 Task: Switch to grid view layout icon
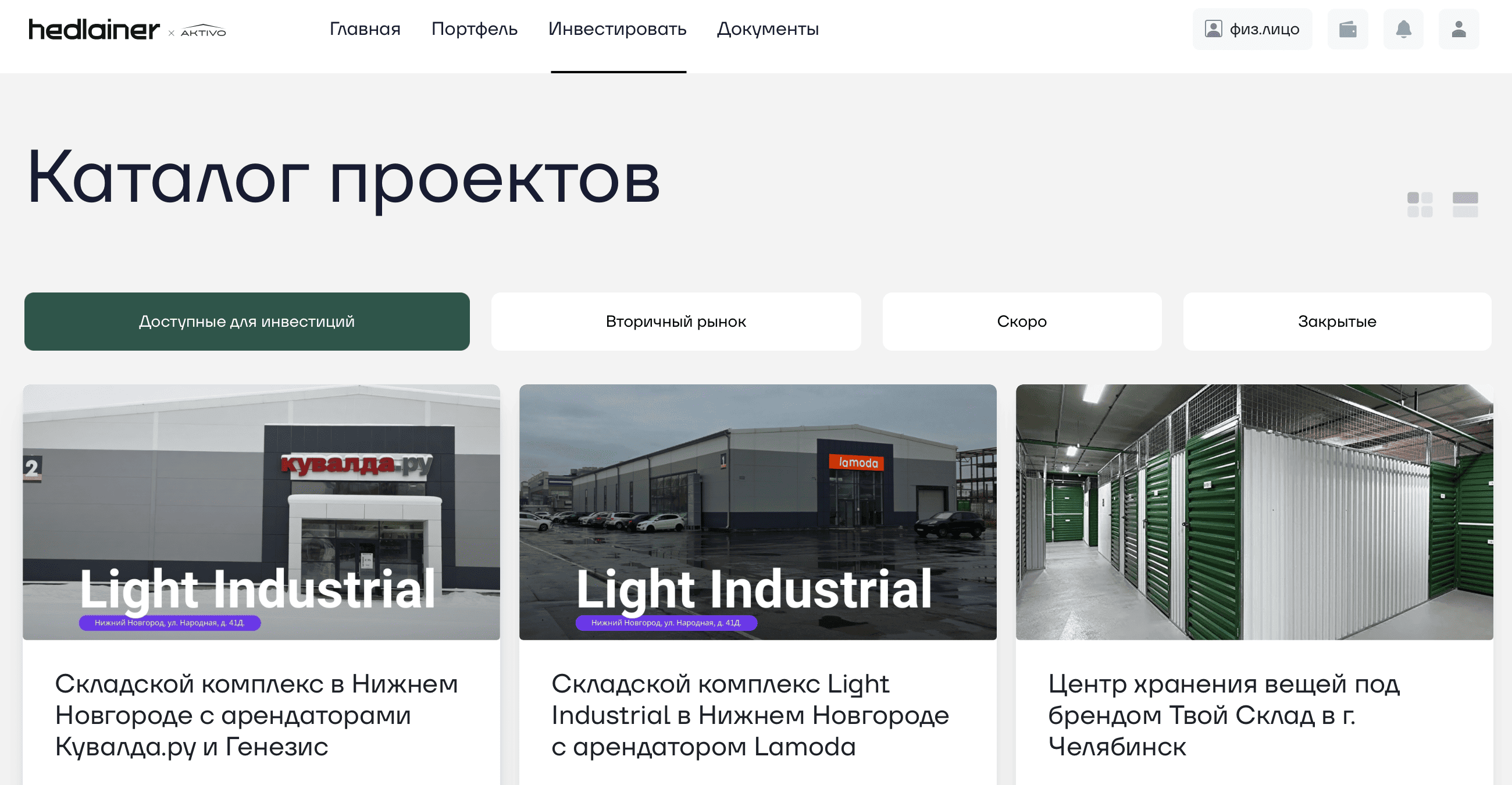pos(1420,204)
